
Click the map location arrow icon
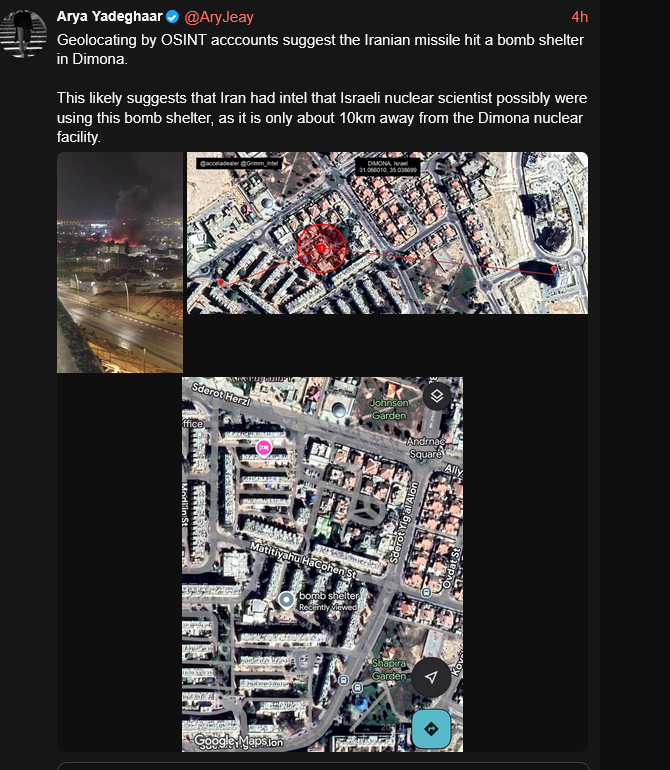click(x=431, y=678)
